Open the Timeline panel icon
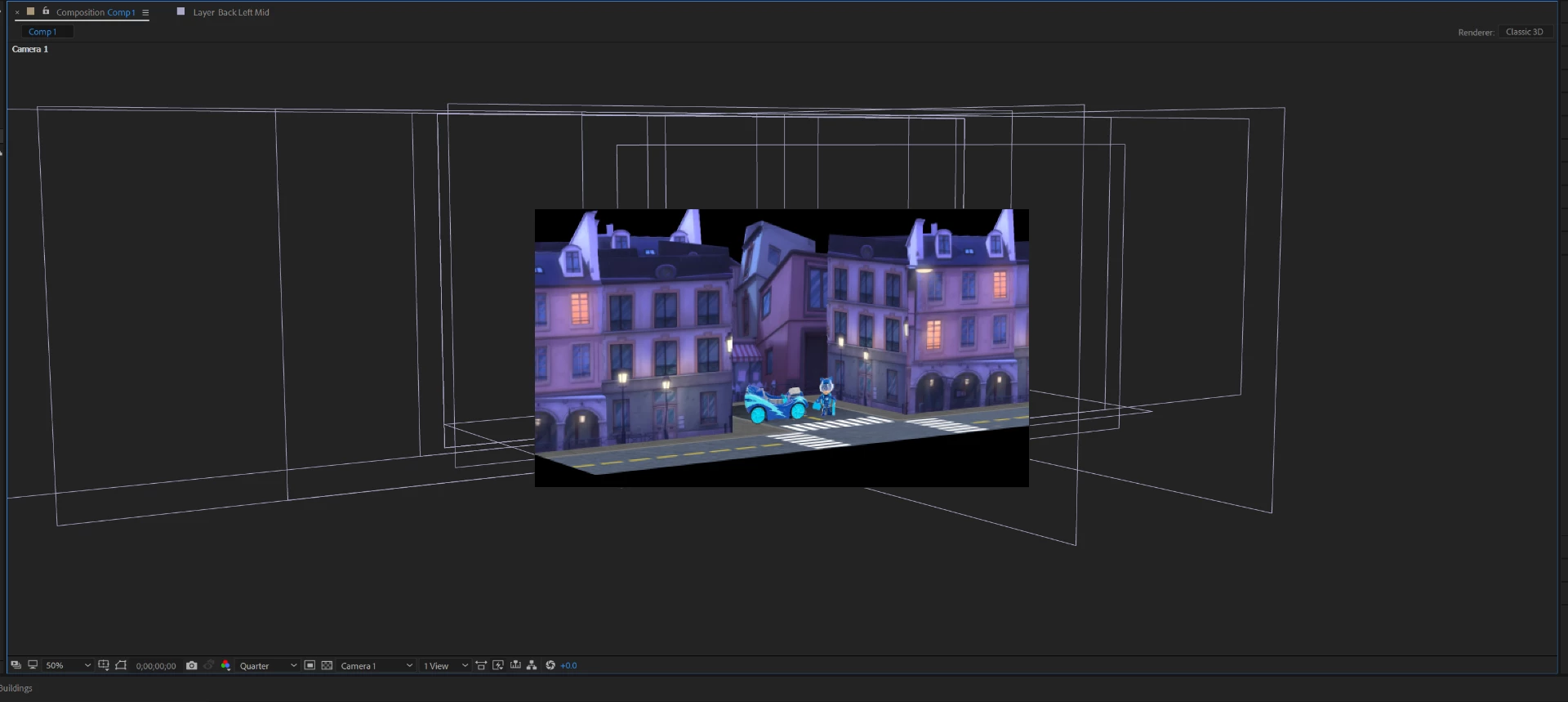 point(515,665)
